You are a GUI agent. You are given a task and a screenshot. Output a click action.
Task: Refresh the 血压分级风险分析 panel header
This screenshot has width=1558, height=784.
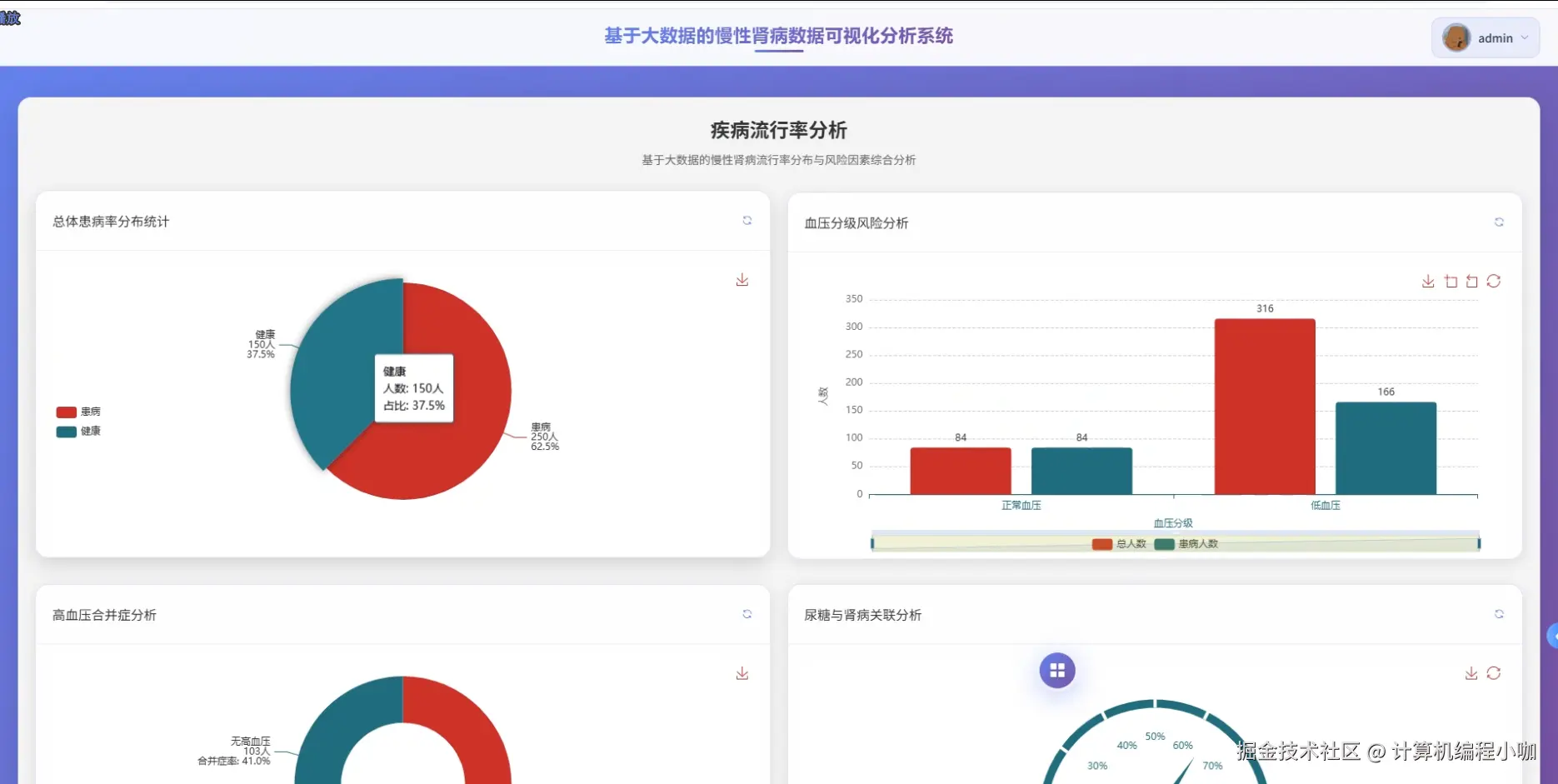point(1499,222)
